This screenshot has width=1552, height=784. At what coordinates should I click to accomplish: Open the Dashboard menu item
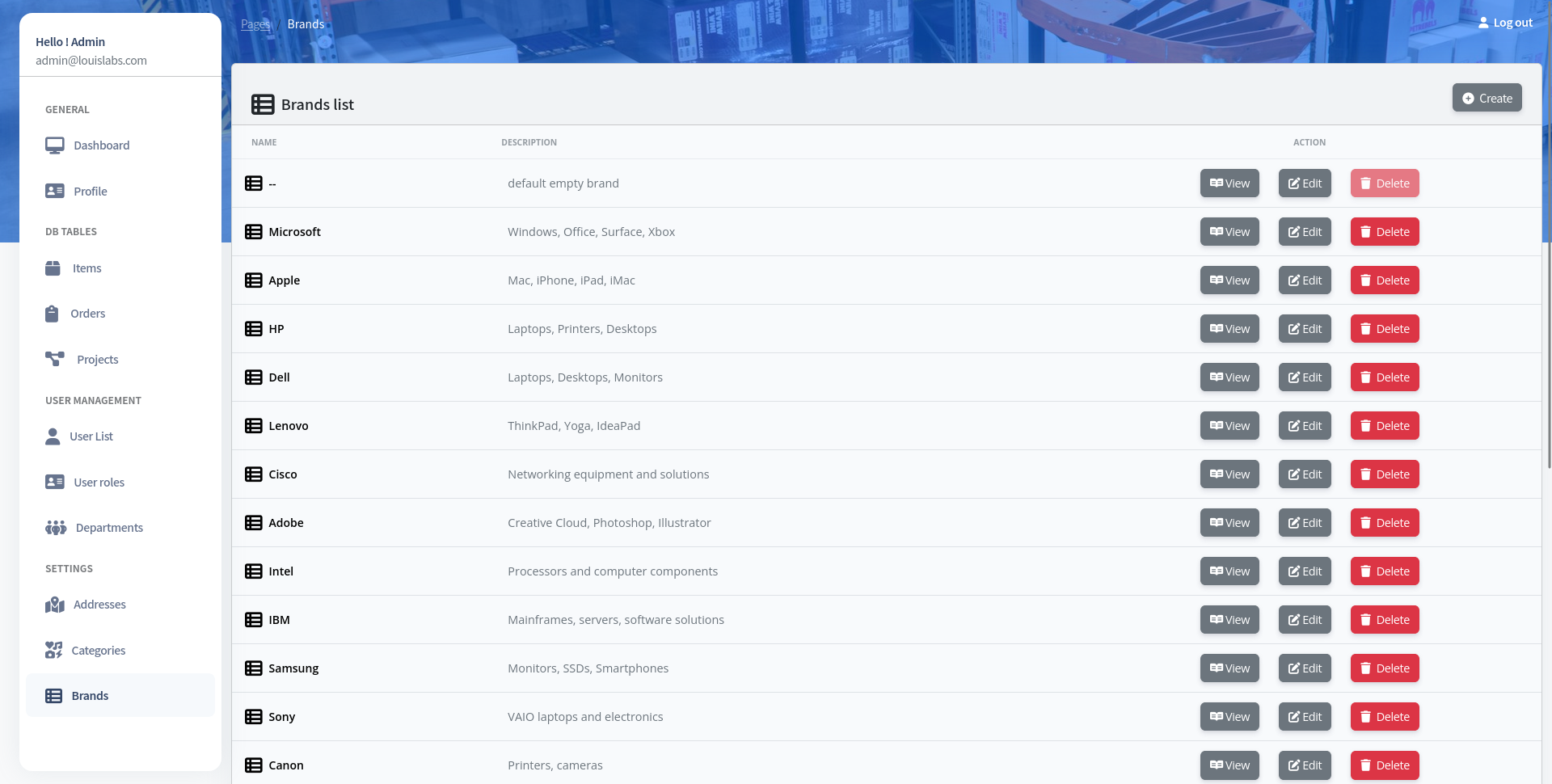click(120, 145)
